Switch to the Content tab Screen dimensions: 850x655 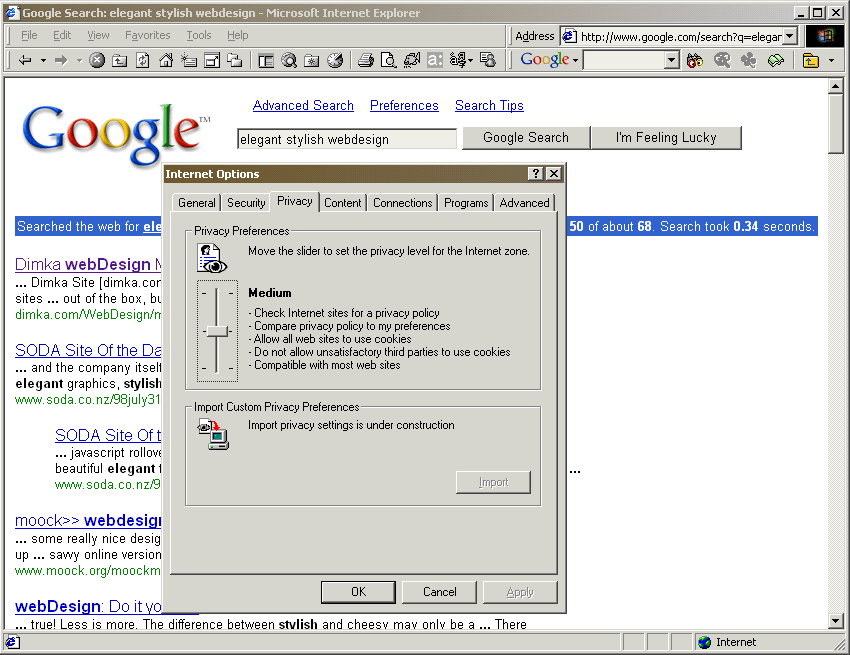tap(343, 203)
